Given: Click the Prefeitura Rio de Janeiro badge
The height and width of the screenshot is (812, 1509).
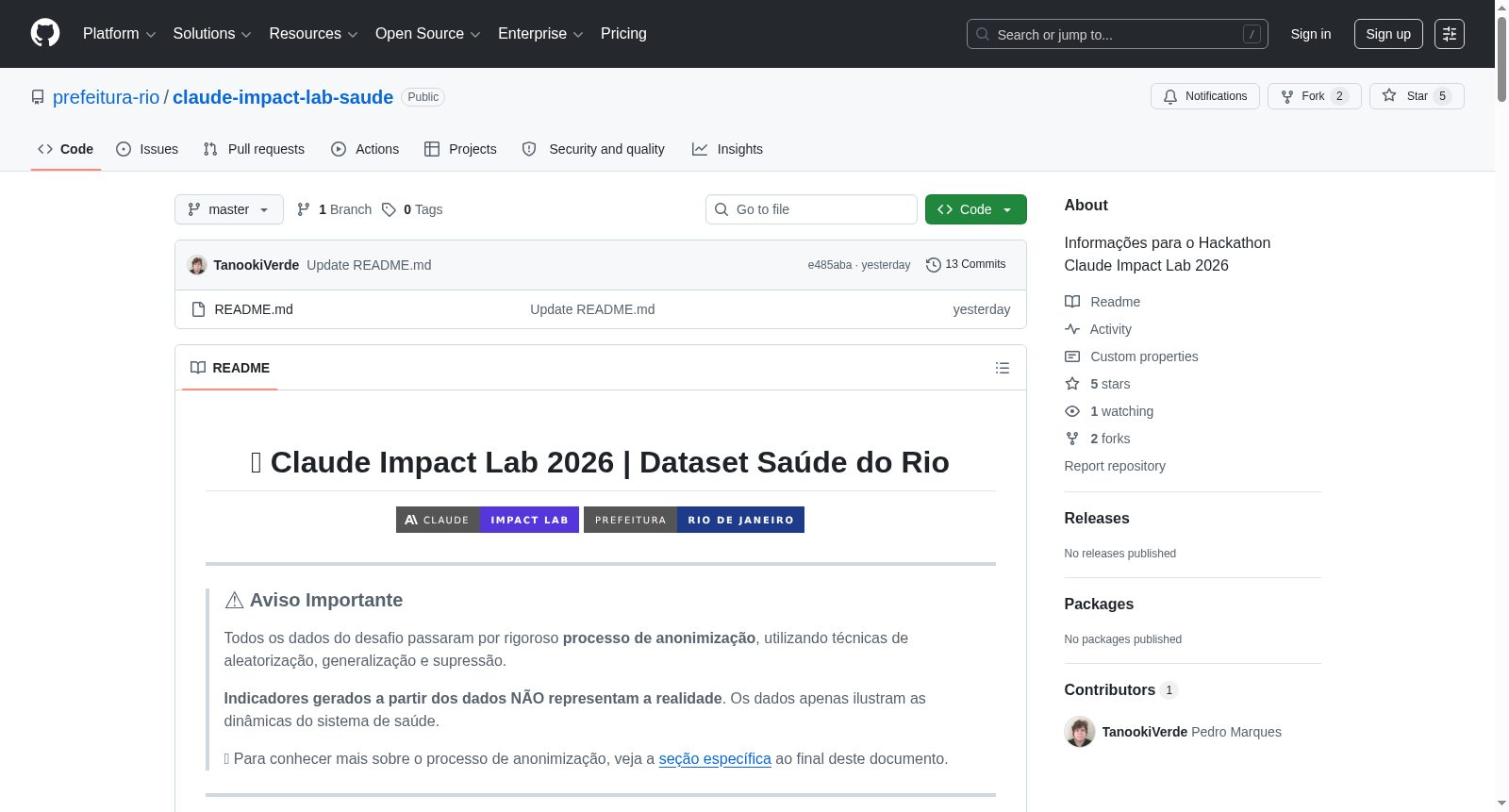Looking at the screenshot, I should point(694,520).
